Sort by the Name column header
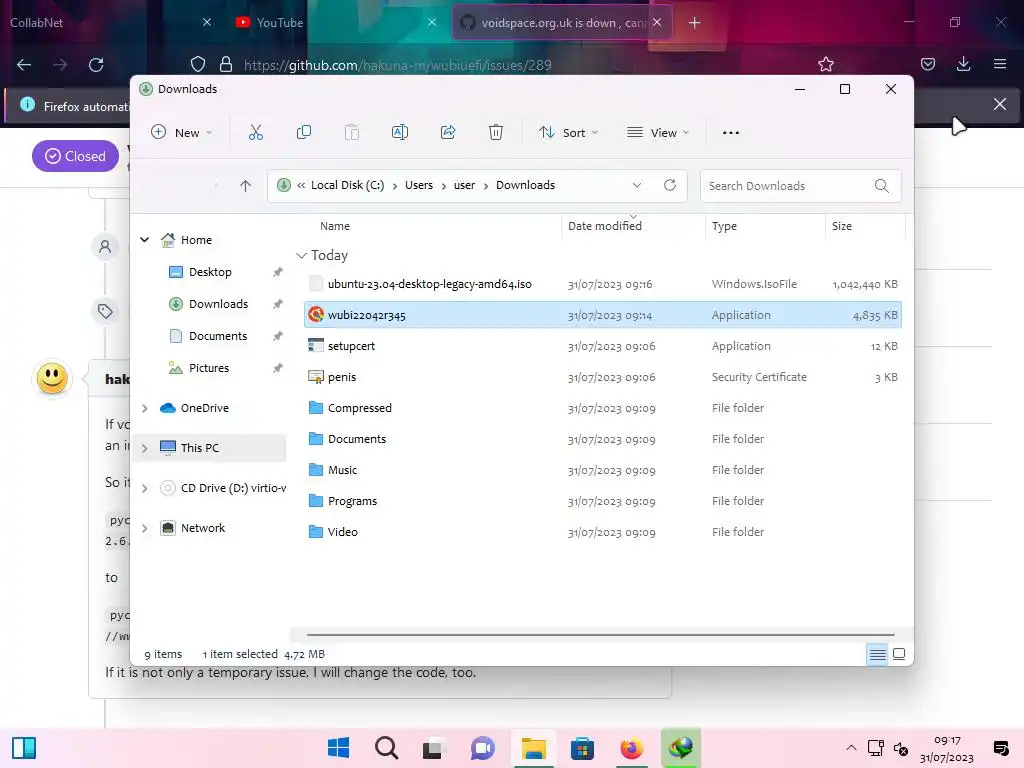This screenshot has width=1024, height=768. (x=335, y=226)
